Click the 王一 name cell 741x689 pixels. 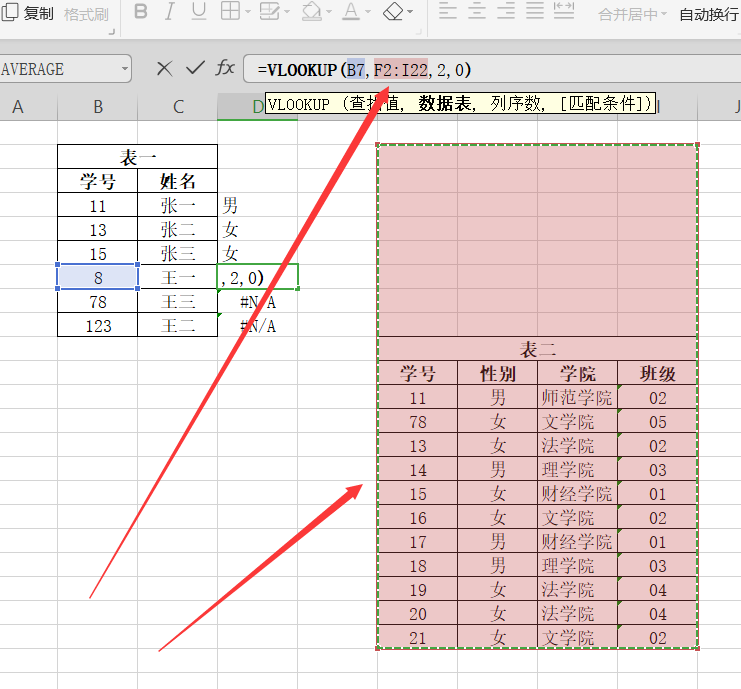point(178,277)
